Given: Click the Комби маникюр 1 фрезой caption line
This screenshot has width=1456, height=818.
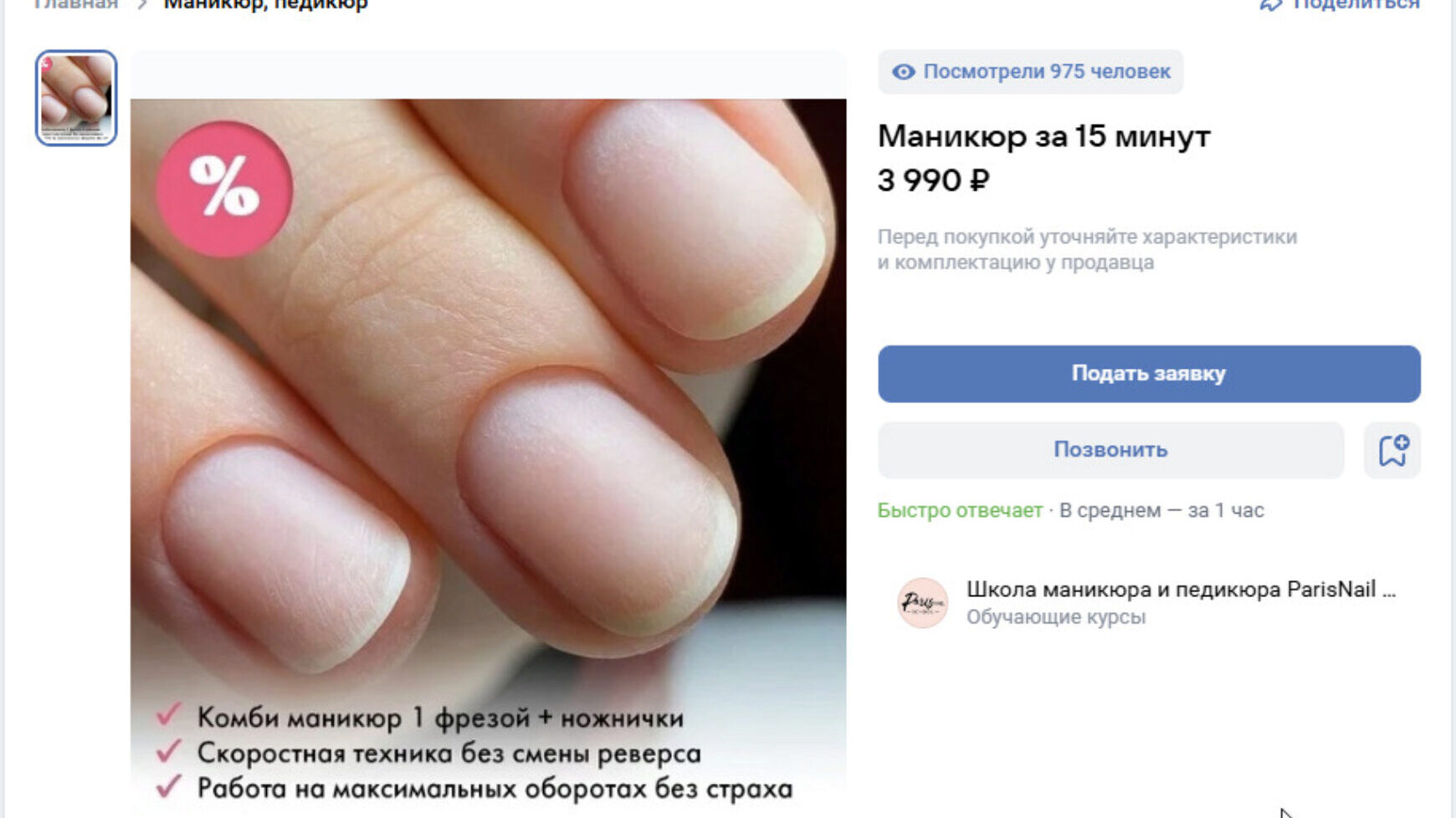Looking at the screenshot, I should point(440,718).
